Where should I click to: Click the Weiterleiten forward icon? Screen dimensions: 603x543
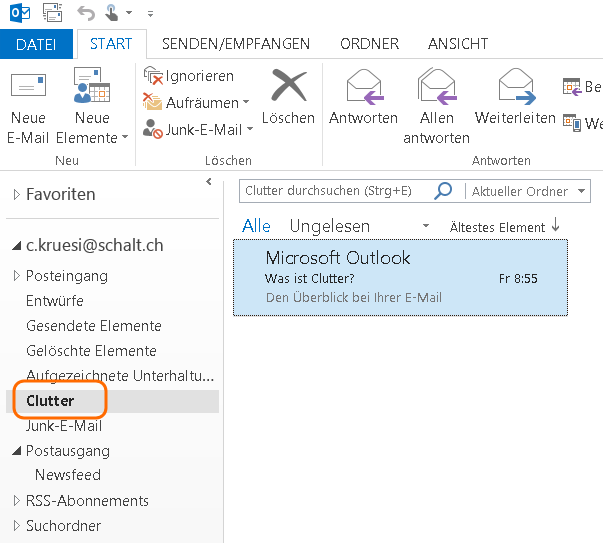(x=515, y=88)
